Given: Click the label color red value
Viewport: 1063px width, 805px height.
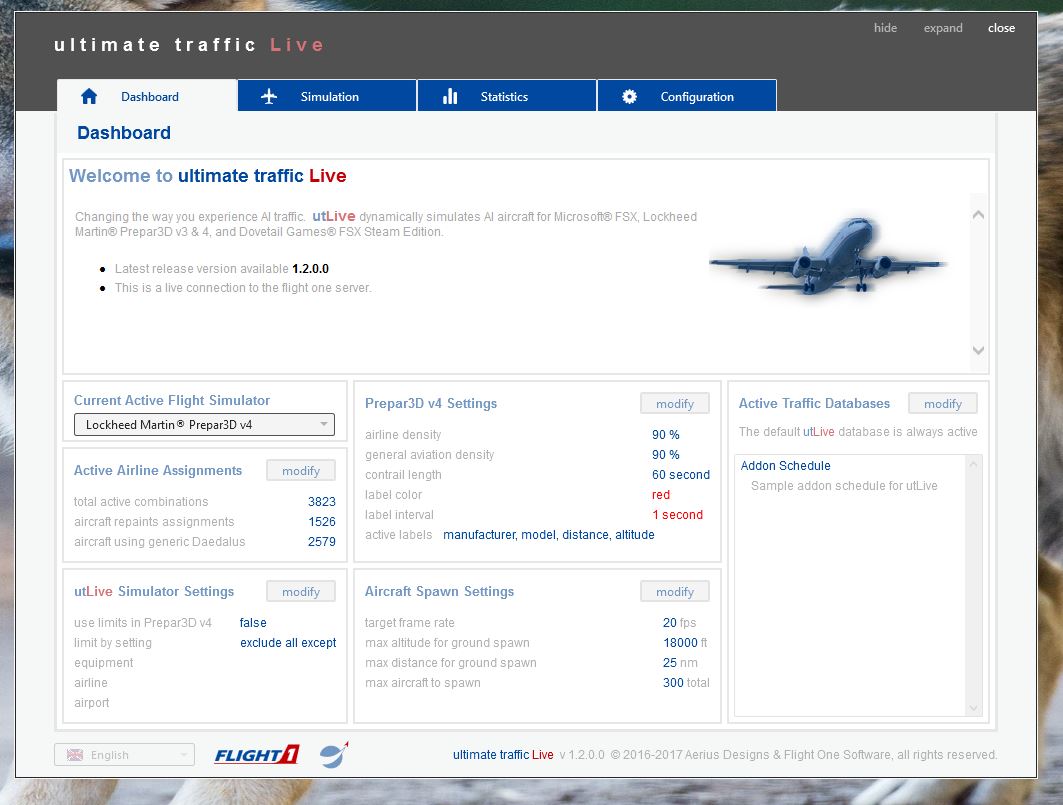Looking at the screenshot, I should (661, 495).
